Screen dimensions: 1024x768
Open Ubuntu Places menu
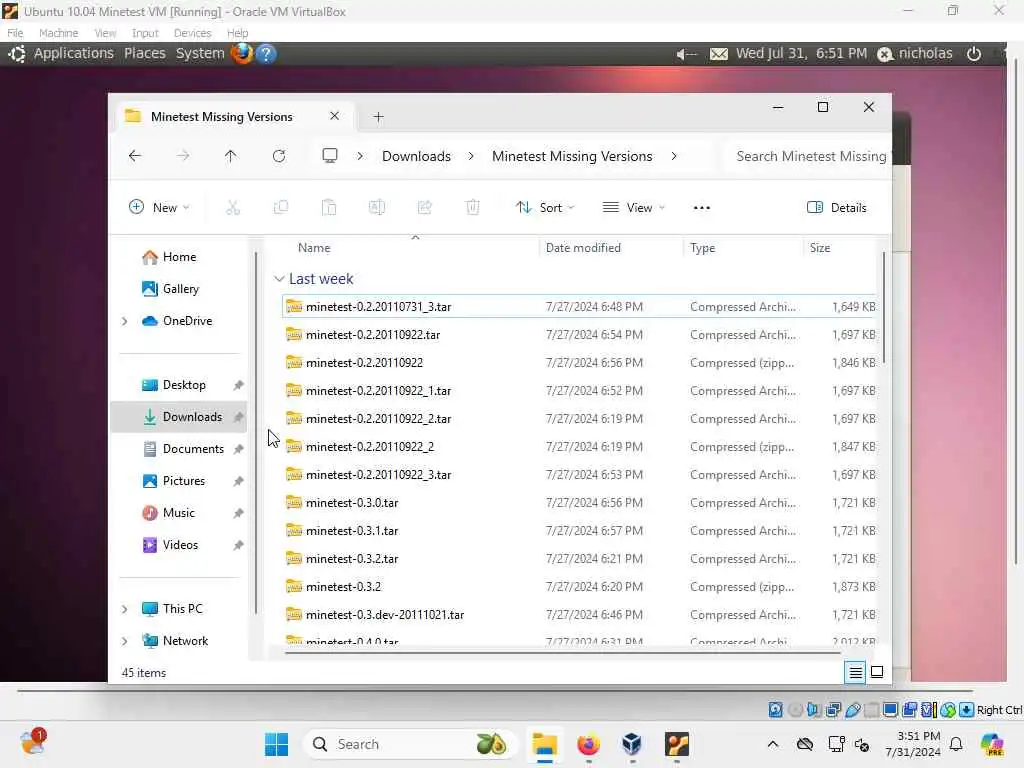(144, 54)
